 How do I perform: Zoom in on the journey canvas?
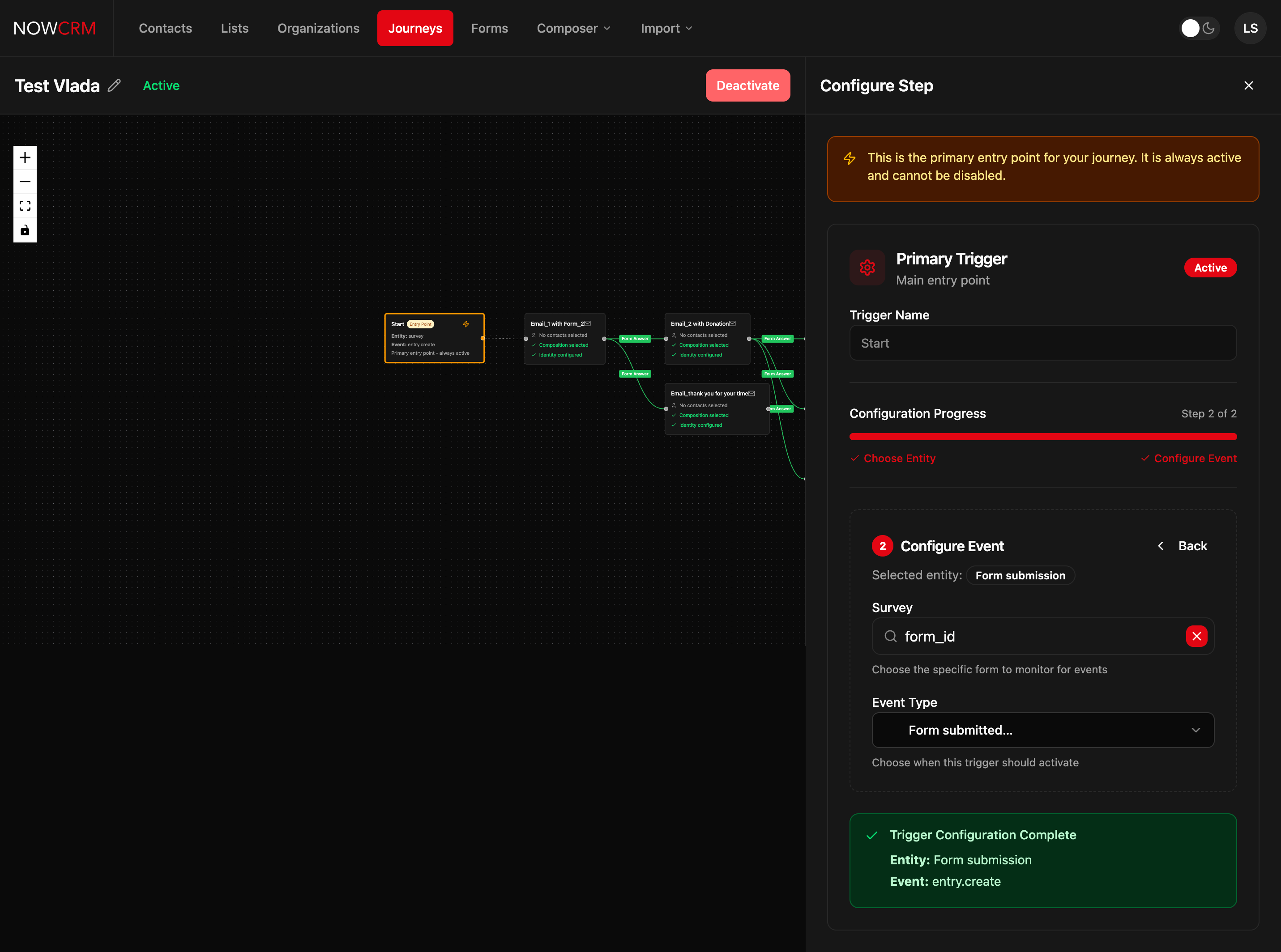point(25,157)
